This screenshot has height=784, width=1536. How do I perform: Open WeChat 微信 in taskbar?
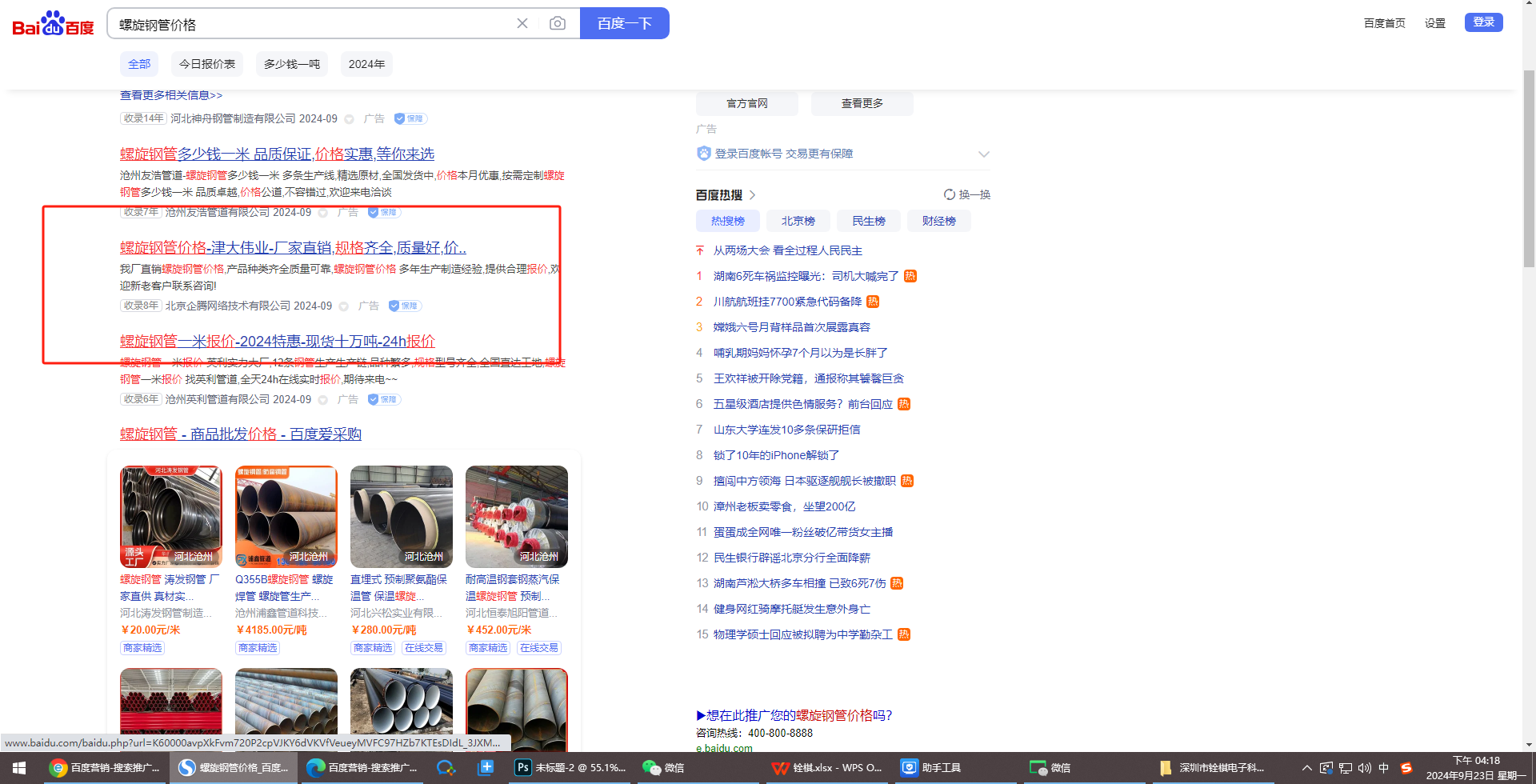pyautogui.click(x=663, y=768)
